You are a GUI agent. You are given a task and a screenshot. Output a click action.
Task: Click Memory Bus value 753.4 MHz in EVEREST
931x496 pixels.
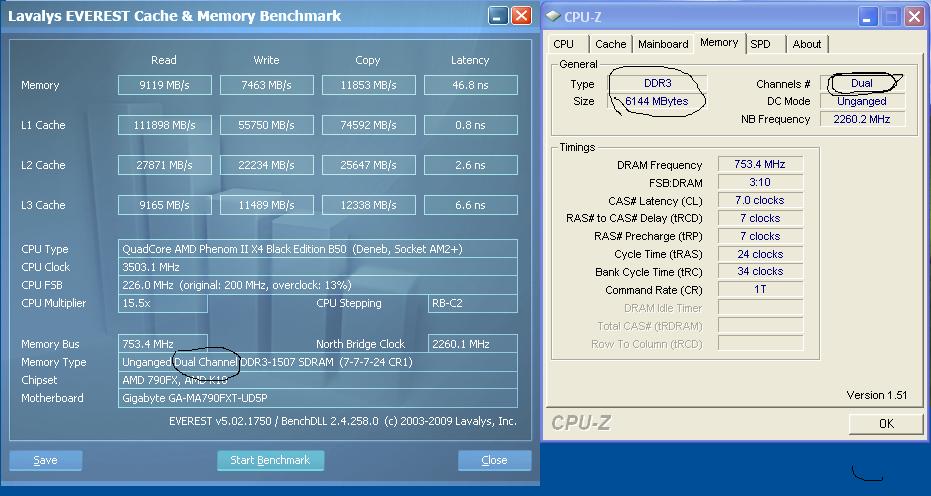(x=163, y=344)
